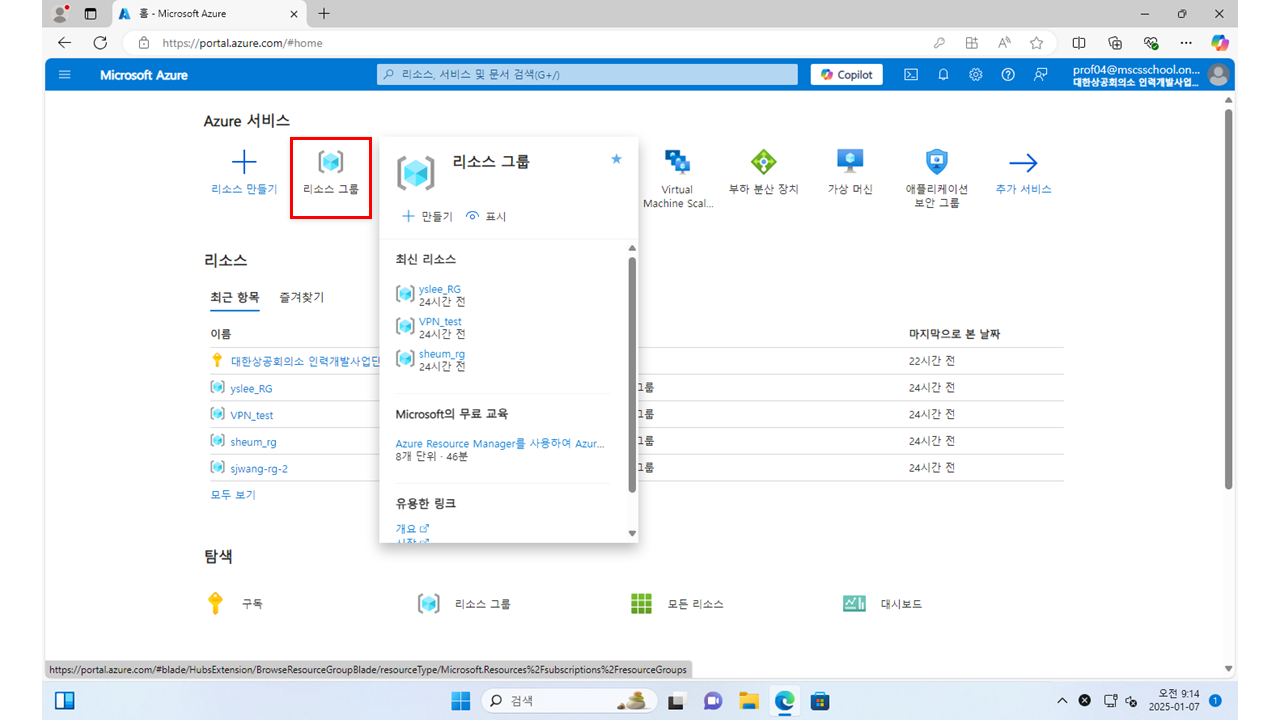Switch to 최근 항목 tab

[x=235, y=297]
